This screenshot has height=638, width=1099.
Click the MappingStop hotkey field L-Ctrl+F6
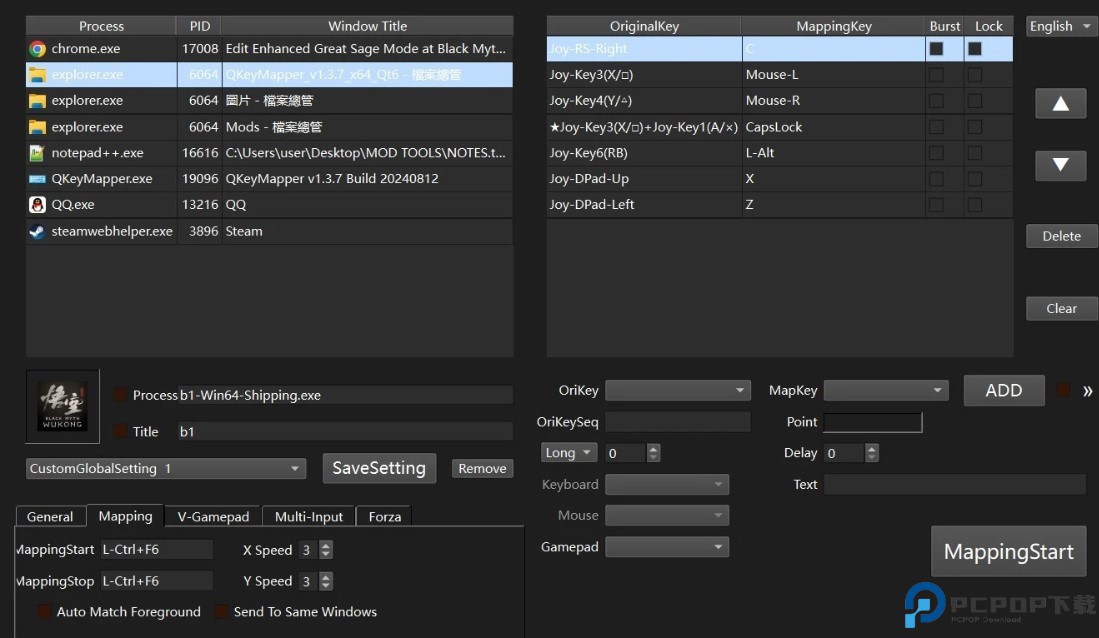pyautogui.click(x=156, y=581)
